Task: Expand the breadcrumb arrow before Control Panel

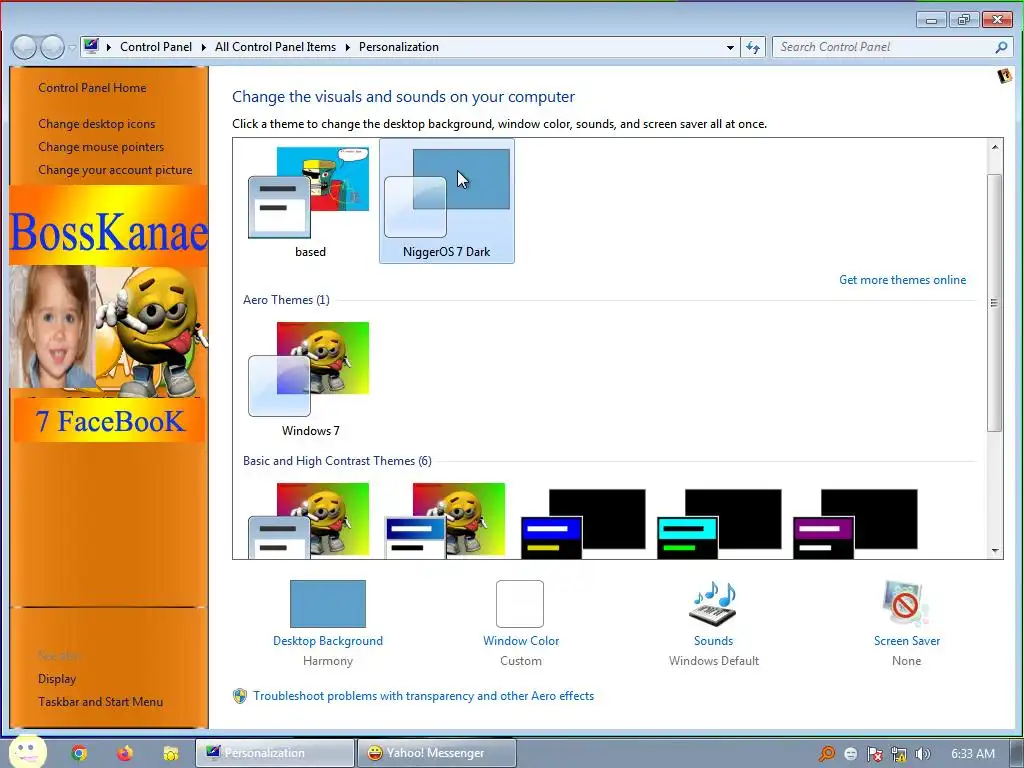Action: 109,47
